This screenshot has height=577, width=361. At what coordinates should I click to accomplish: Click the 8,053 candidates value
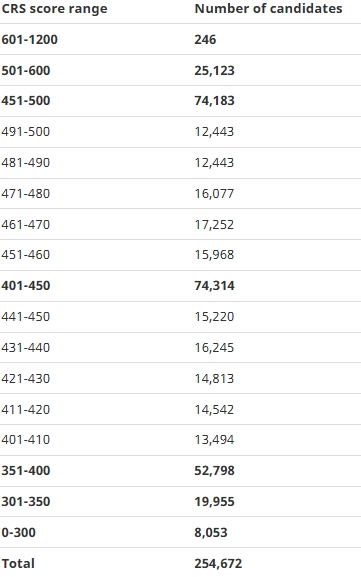coord(211,532)
